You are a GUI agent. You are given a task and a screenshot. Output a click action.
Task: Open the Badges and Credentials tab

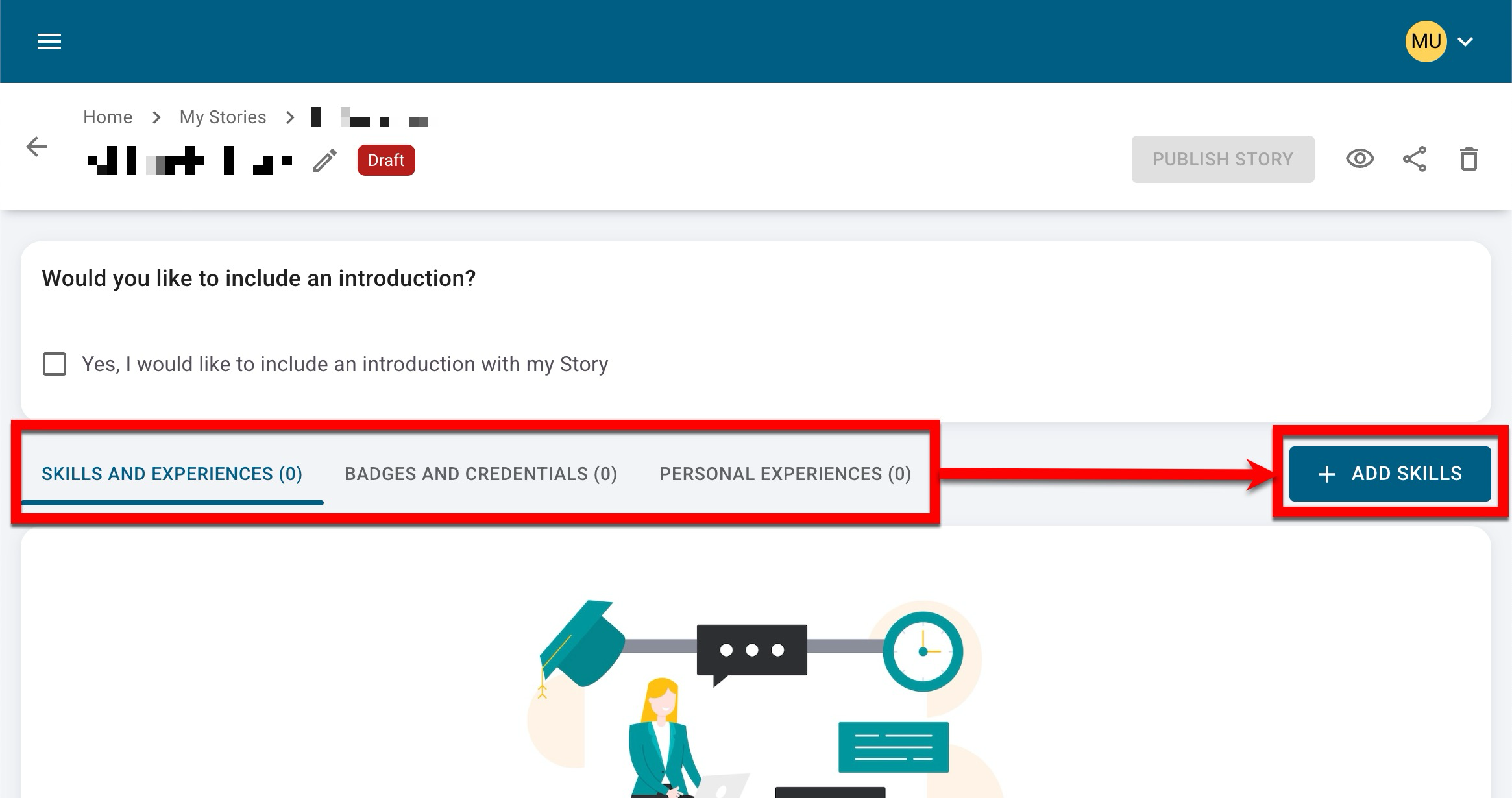pos(480,474)
